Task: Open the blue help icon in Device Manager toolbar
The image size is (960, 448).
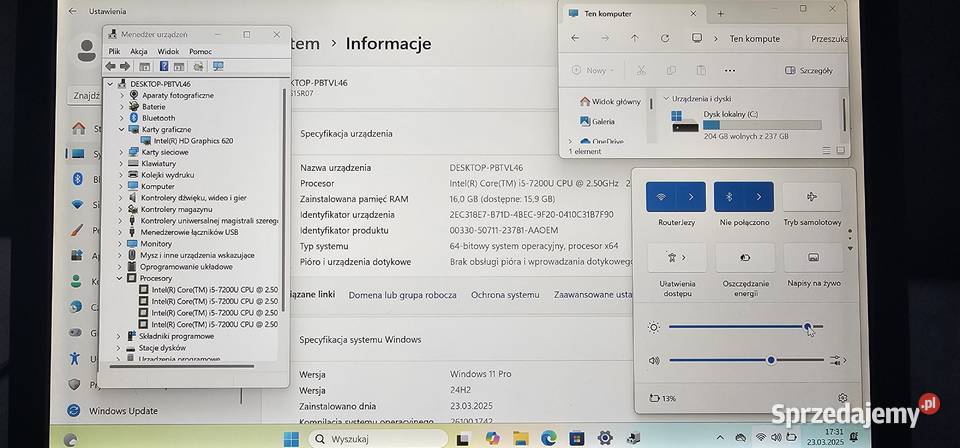Action: [164, 66]
